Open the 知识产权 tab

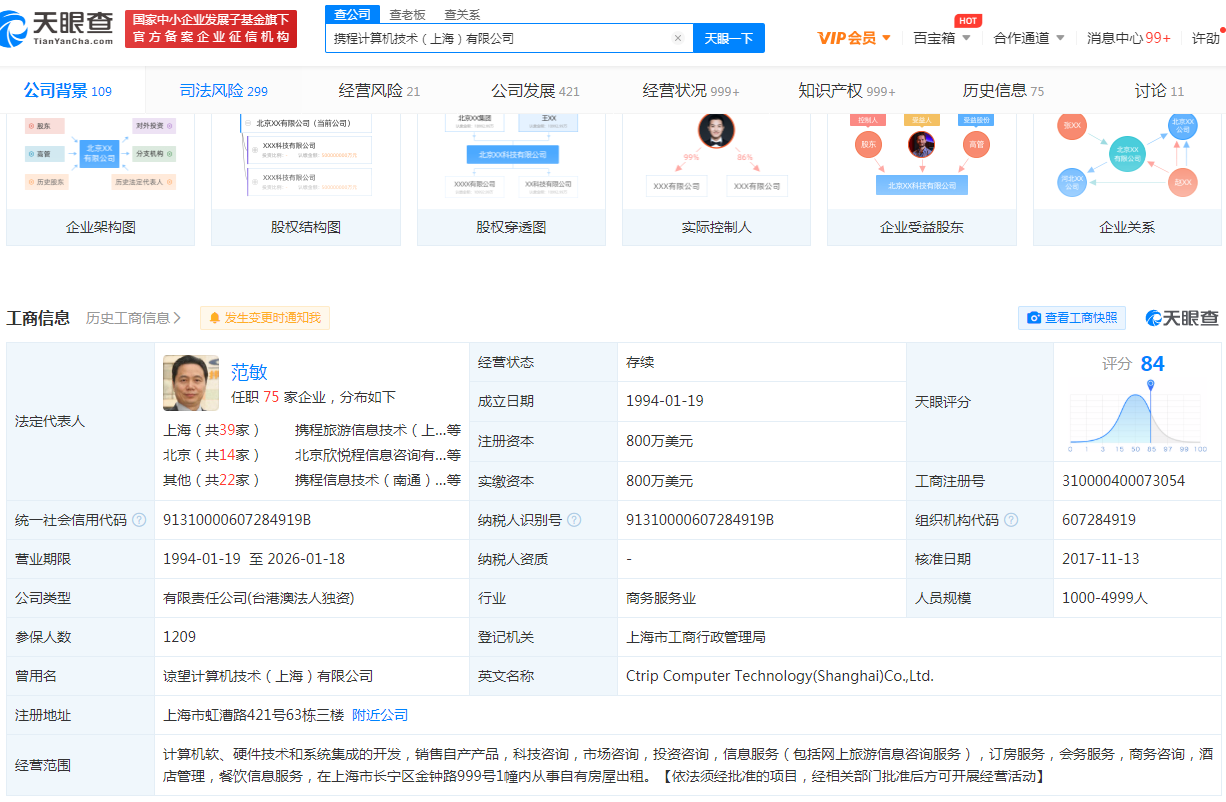click(847, 91)
